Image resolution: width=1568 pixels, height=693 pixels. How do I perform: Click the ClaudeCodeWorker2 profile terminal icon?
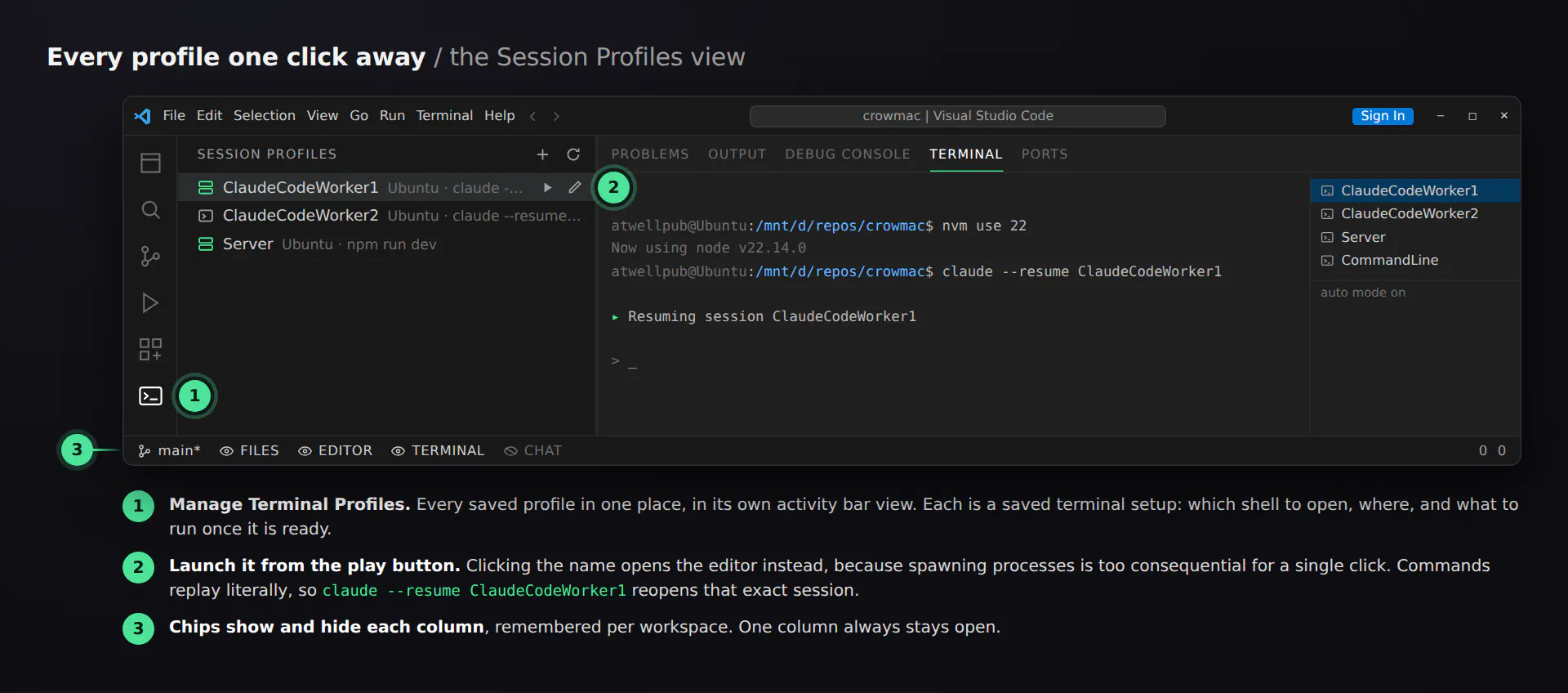click(206, 216)
